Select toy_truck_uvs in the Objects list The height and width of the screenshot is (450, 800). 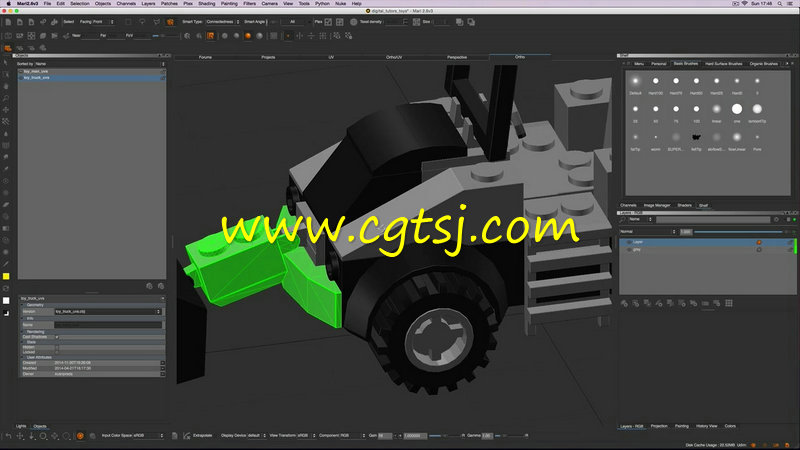pyautogui.click(x=92, y=78)
